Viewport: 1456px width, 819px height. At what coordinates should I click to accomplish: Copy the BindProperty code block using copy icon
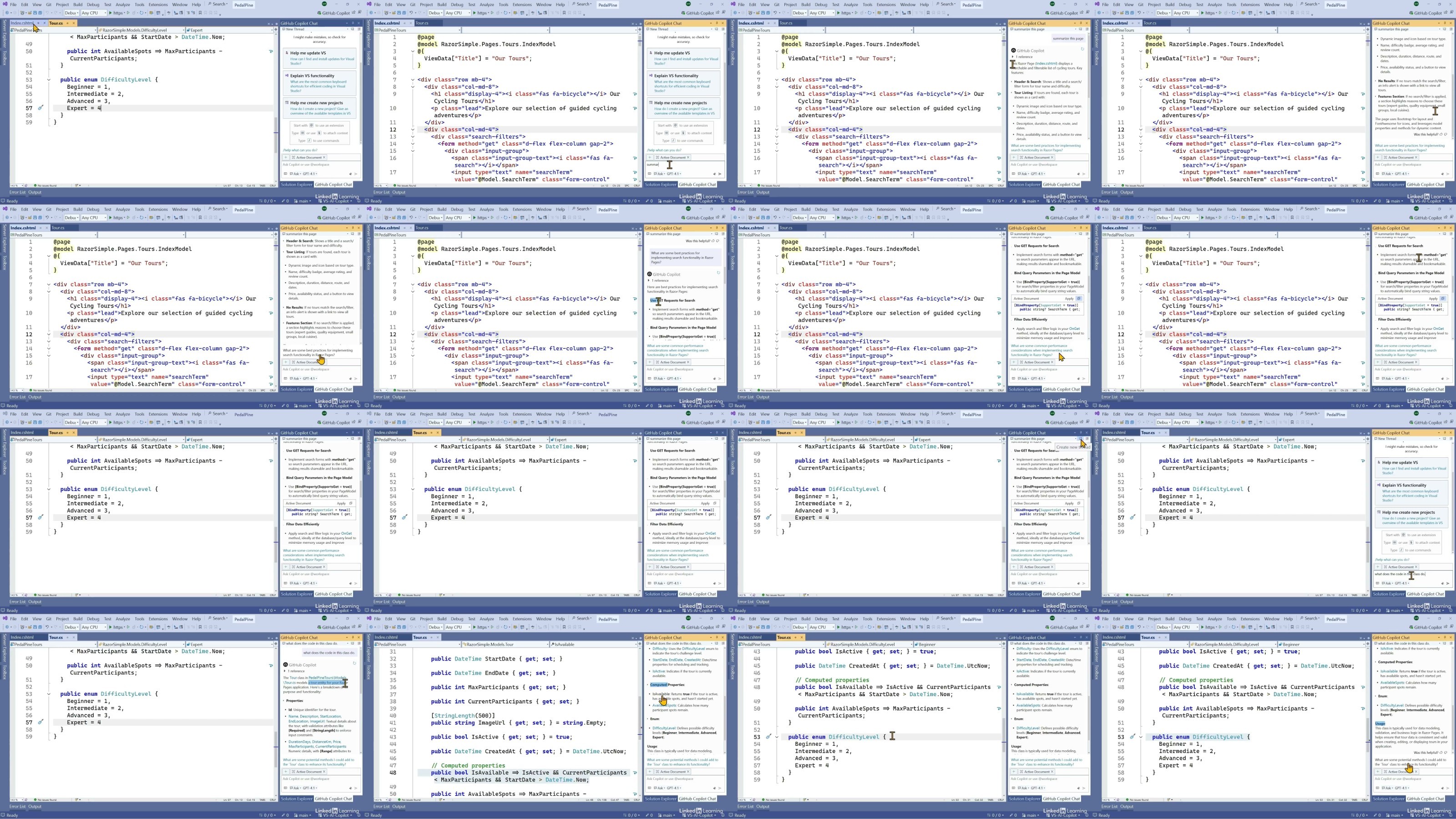(x=1079, y=298)
